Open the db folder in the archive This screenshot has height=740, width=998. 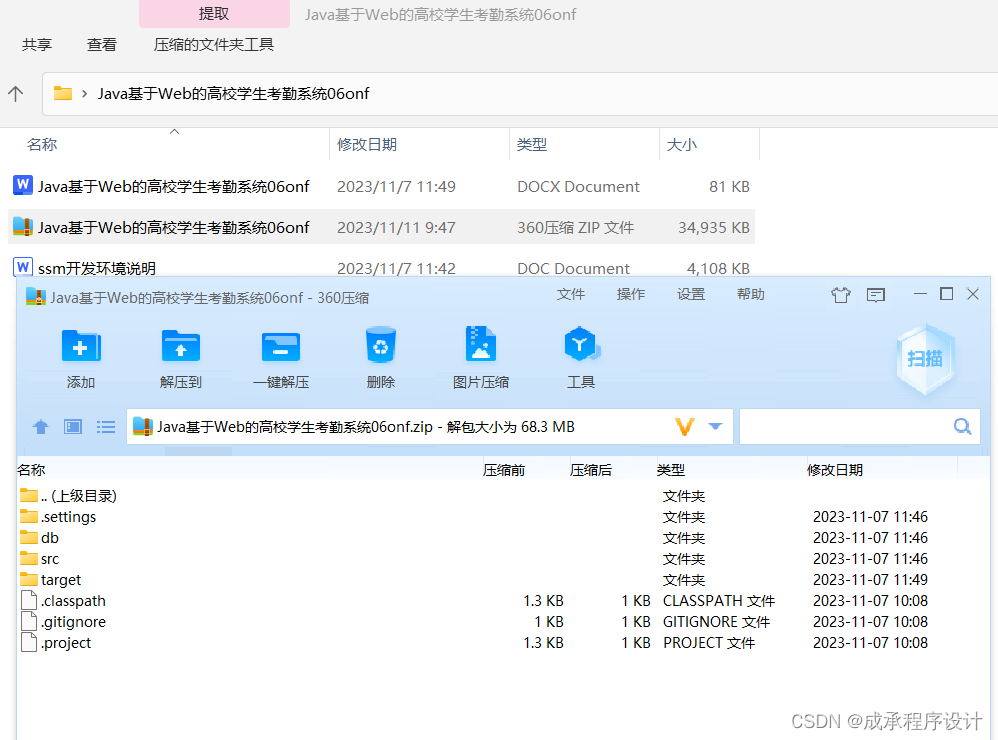tap(48, 537)
